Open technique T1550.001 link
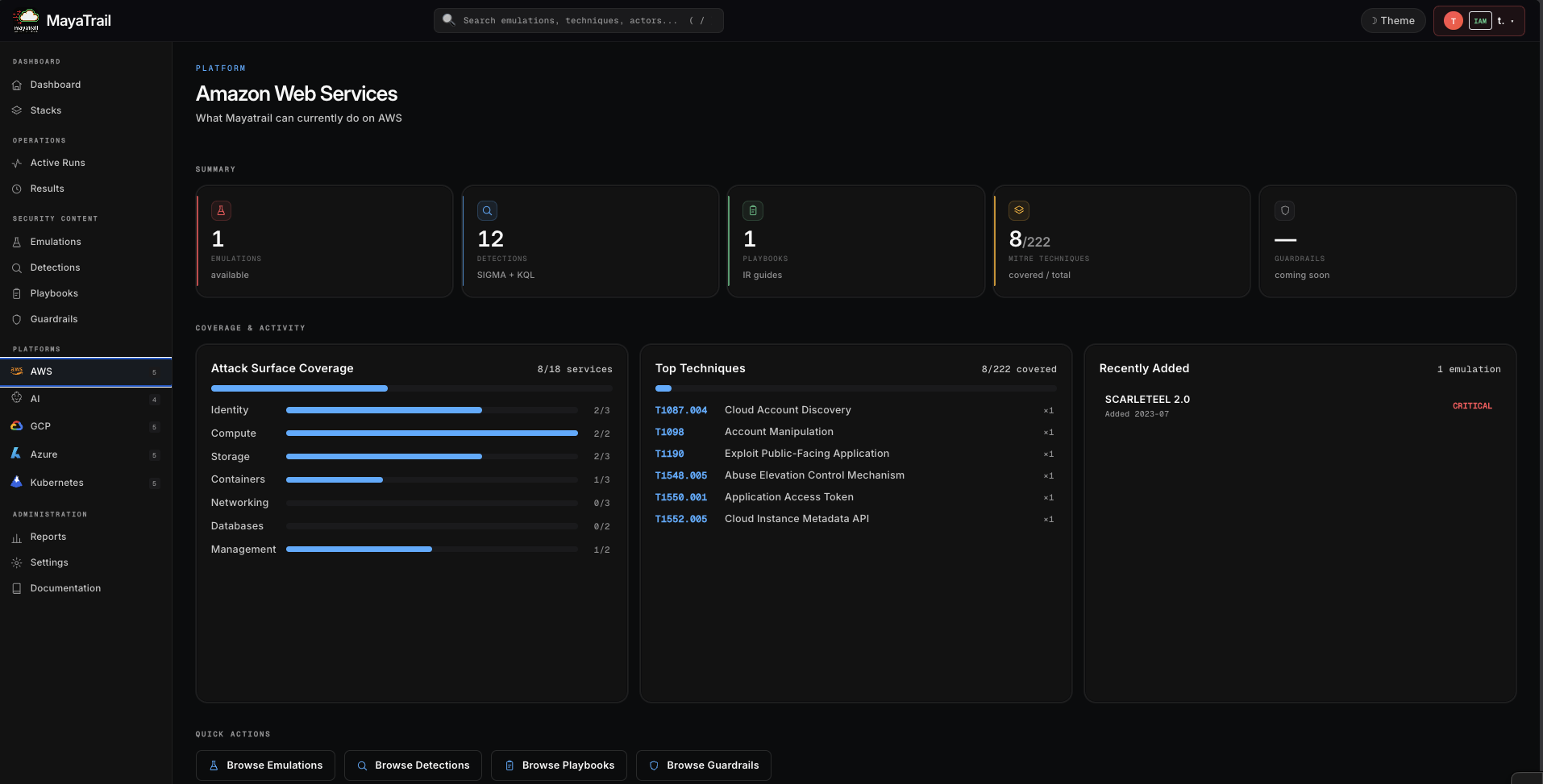Viewport: 1543px width, 784px height. [x=681, y=497]
